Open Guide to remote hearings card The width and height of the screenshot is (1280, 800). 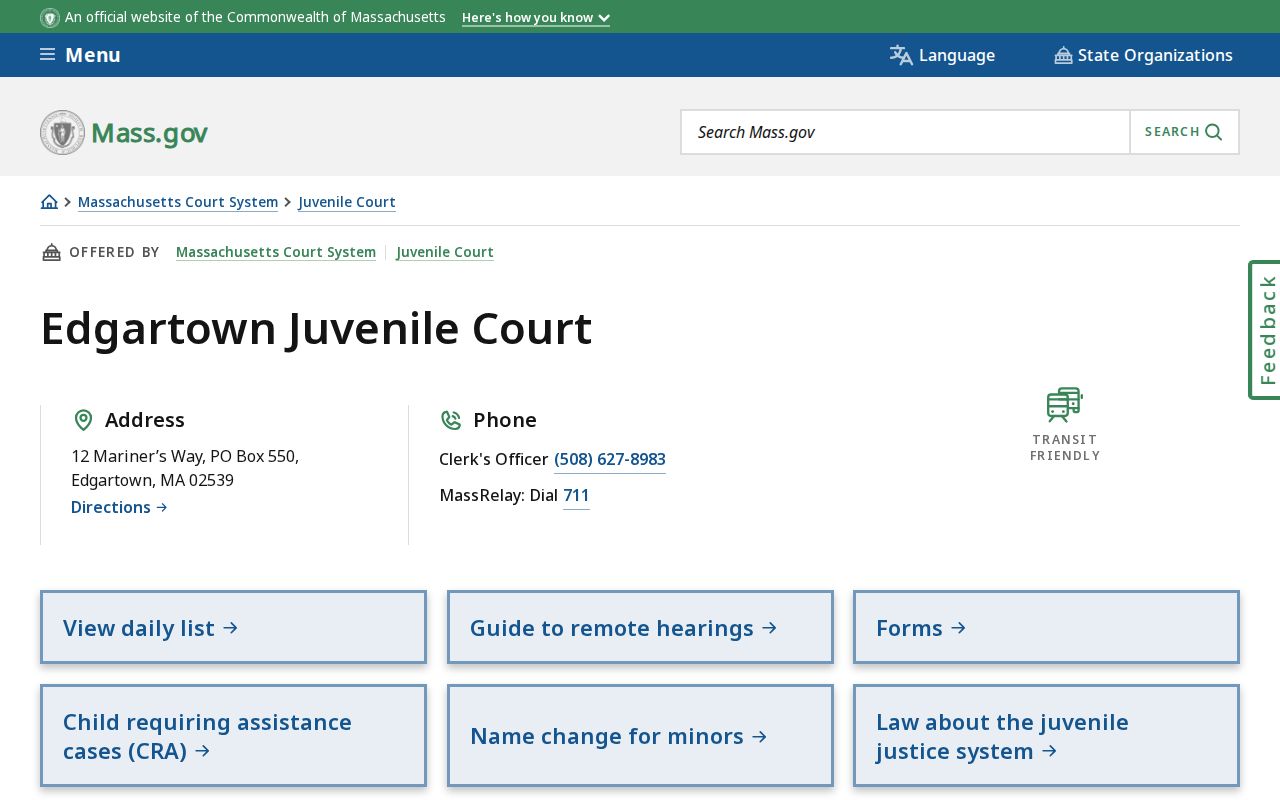point(640,627)
